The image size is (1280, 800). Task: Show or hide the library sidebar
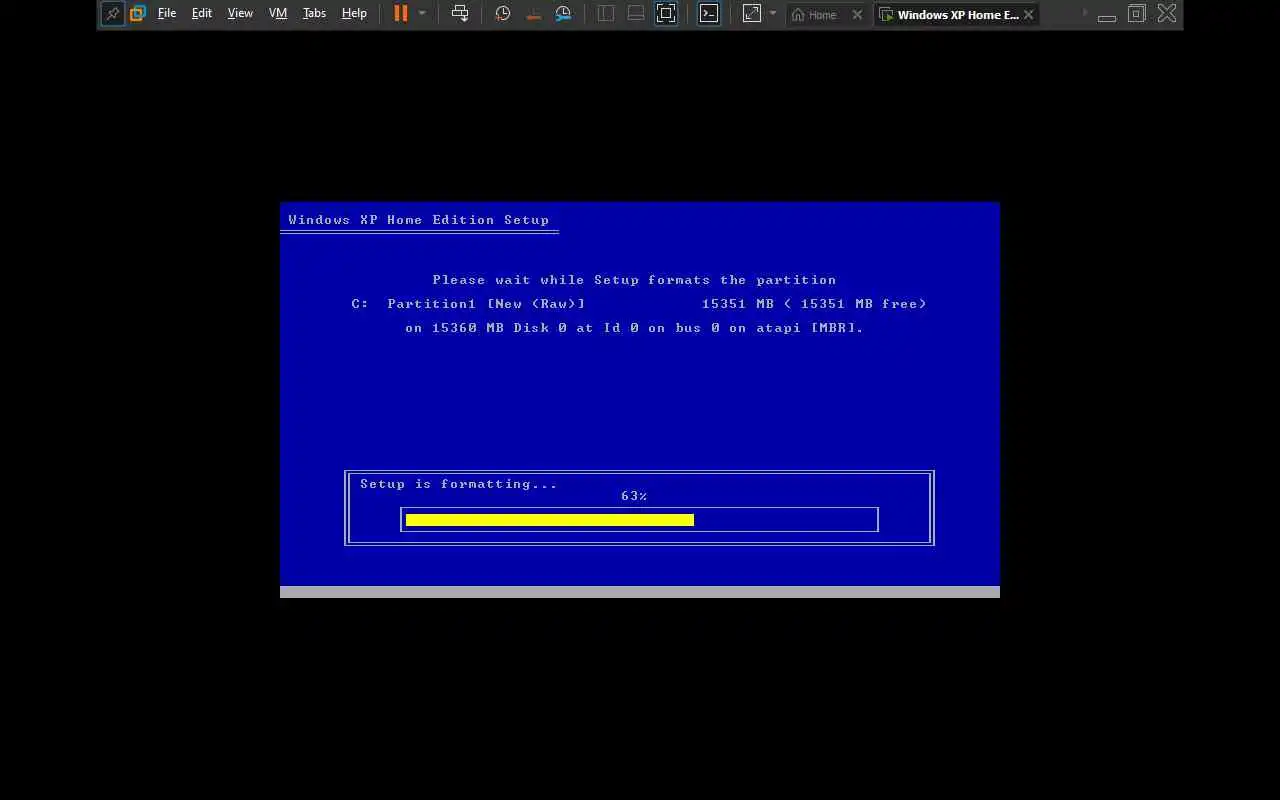(x=606, y=14)
